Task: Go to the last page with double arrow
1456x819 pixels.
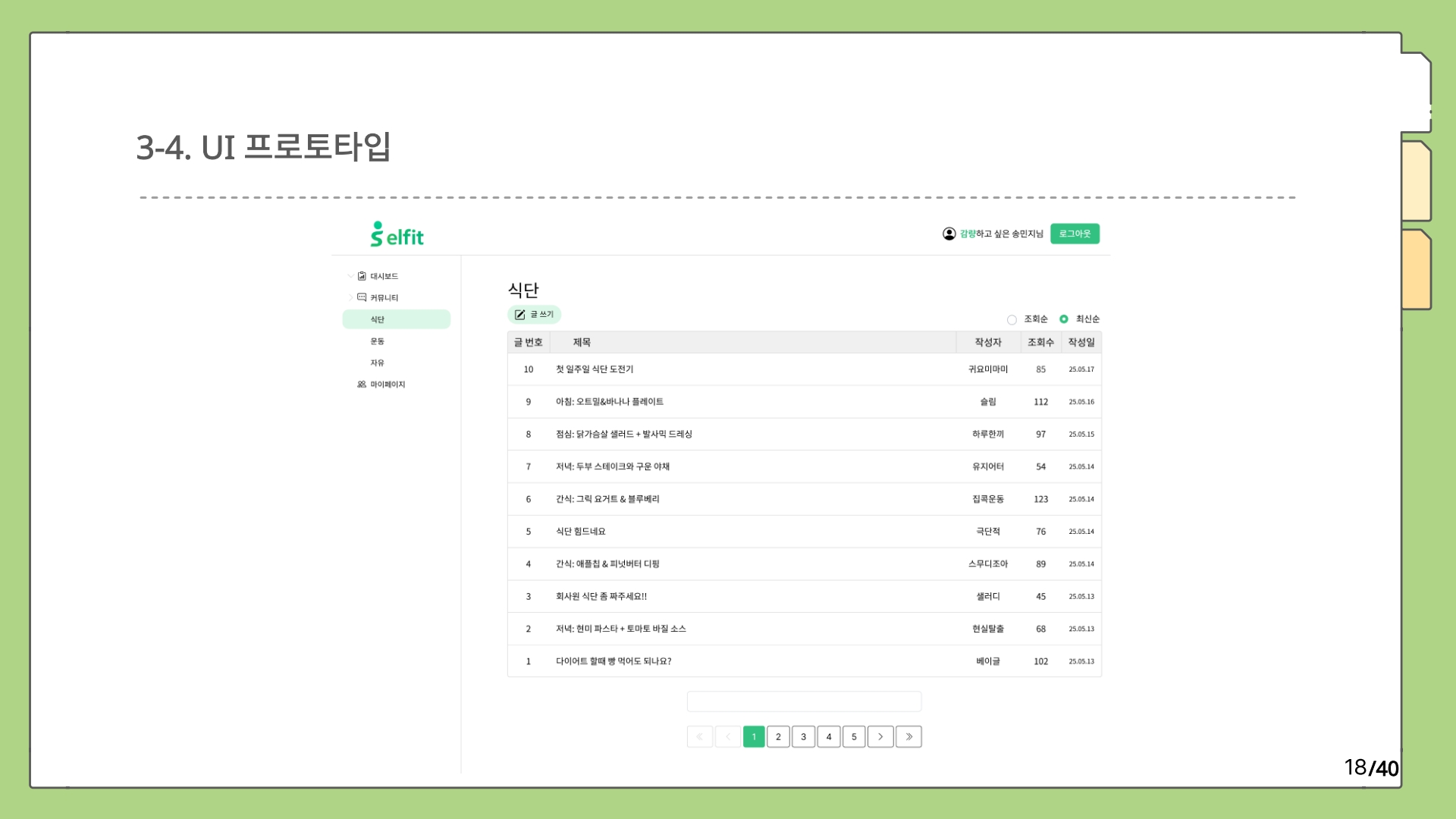Action: click(x=908, y=737)
